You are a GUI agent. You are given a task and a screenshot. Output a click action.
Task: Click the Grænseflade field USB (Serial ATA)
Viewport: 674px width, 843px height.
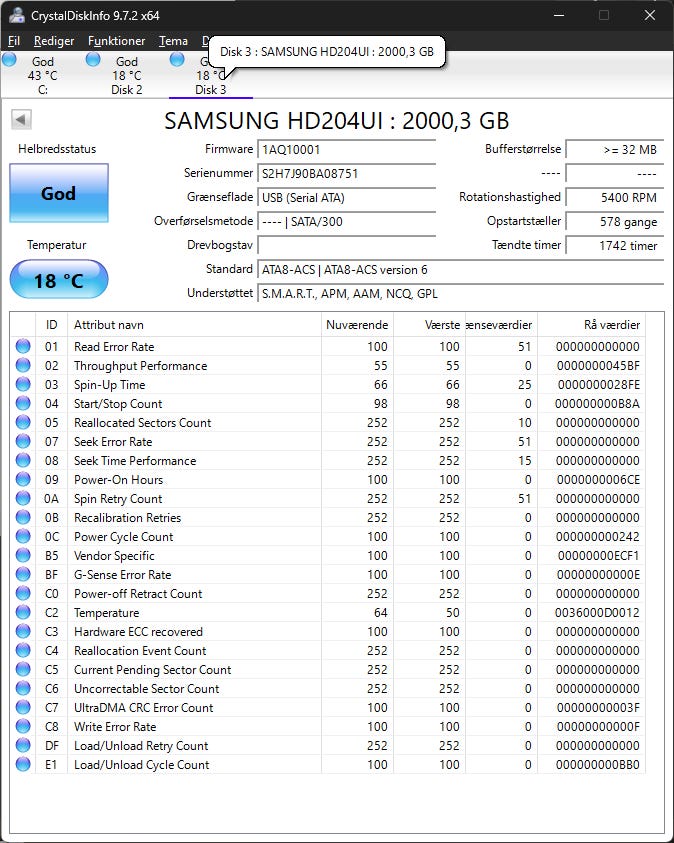pos(347,197)
